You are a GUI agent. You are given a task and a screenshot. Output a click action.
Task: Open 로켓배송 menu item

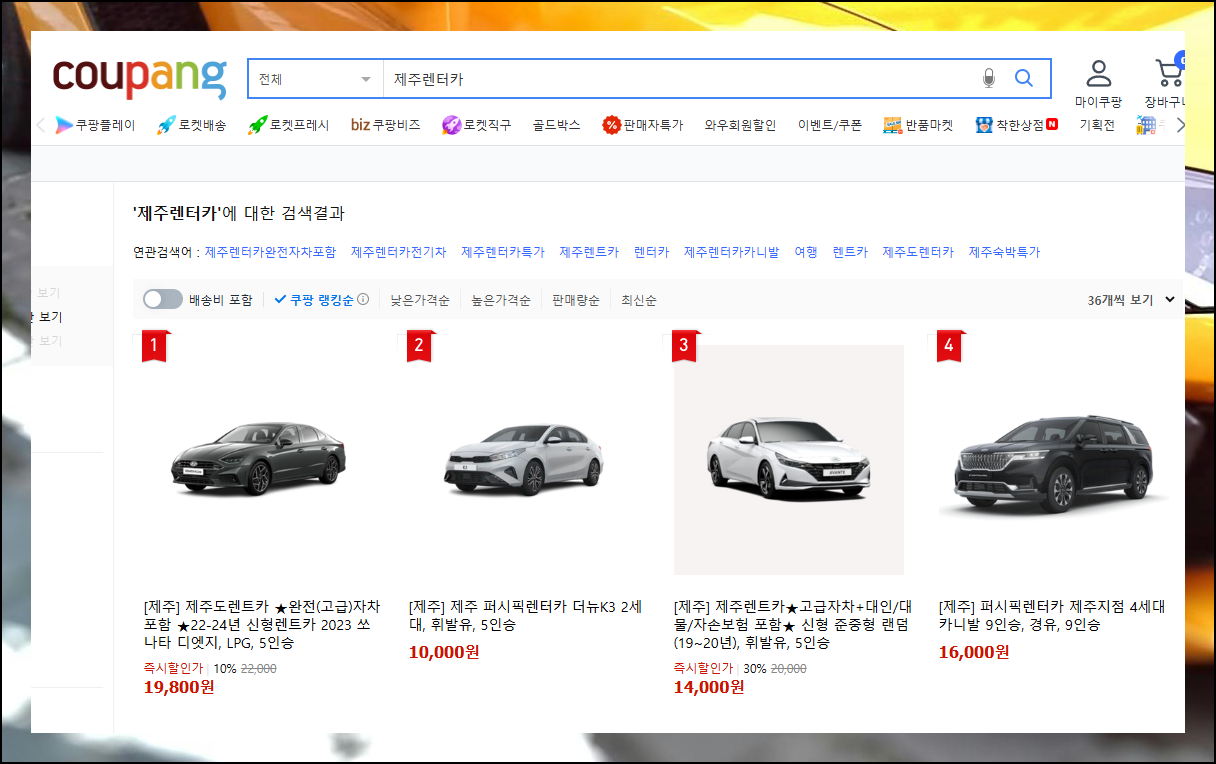pyautogui.click(x=191, y=125)
